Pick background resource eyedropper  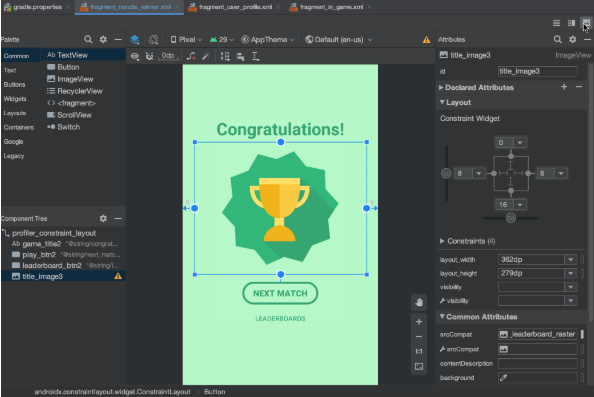pyautogui.click(x=503, y=378)
